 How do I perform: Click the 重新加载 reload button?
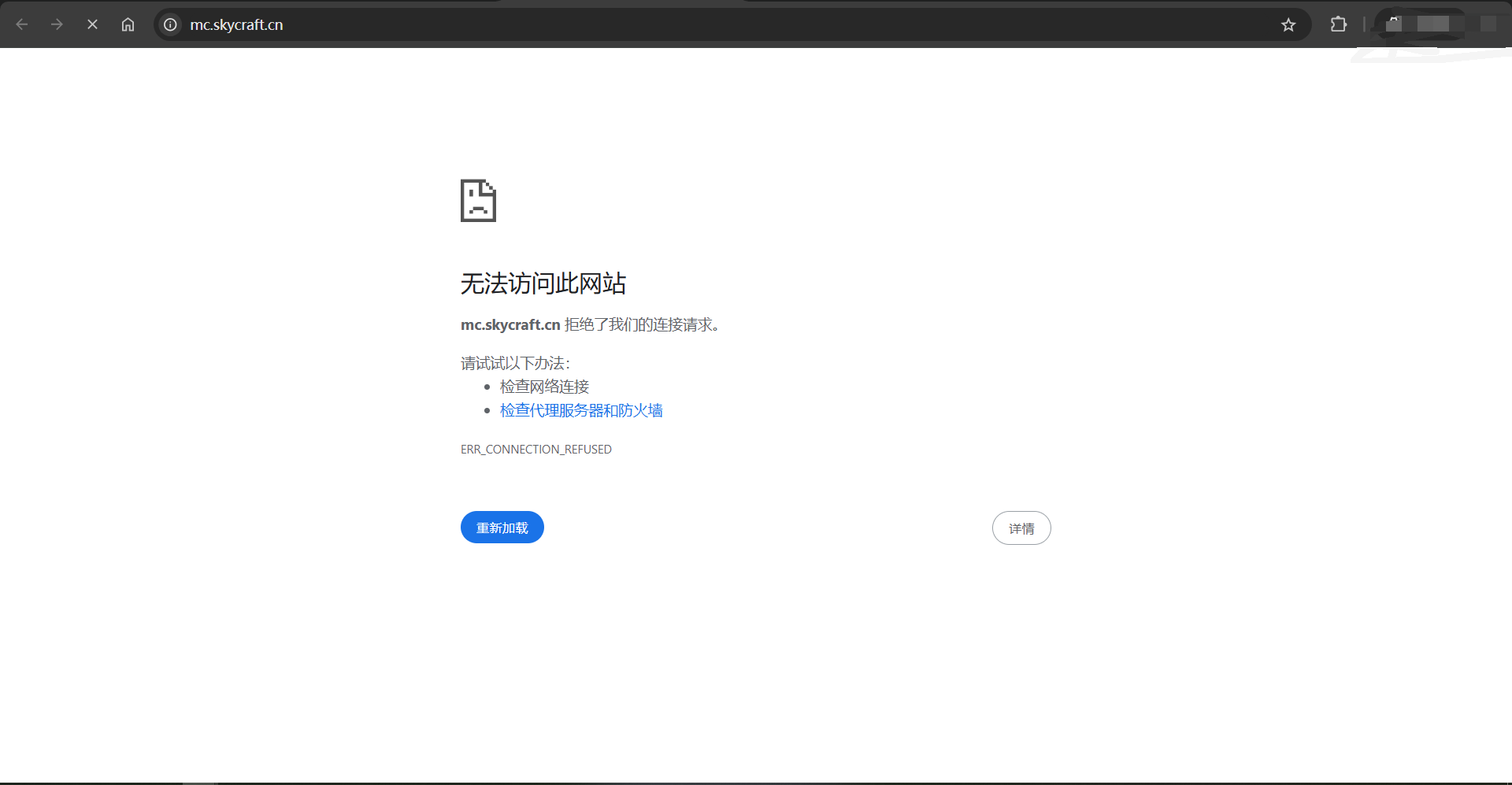point(502,527)
